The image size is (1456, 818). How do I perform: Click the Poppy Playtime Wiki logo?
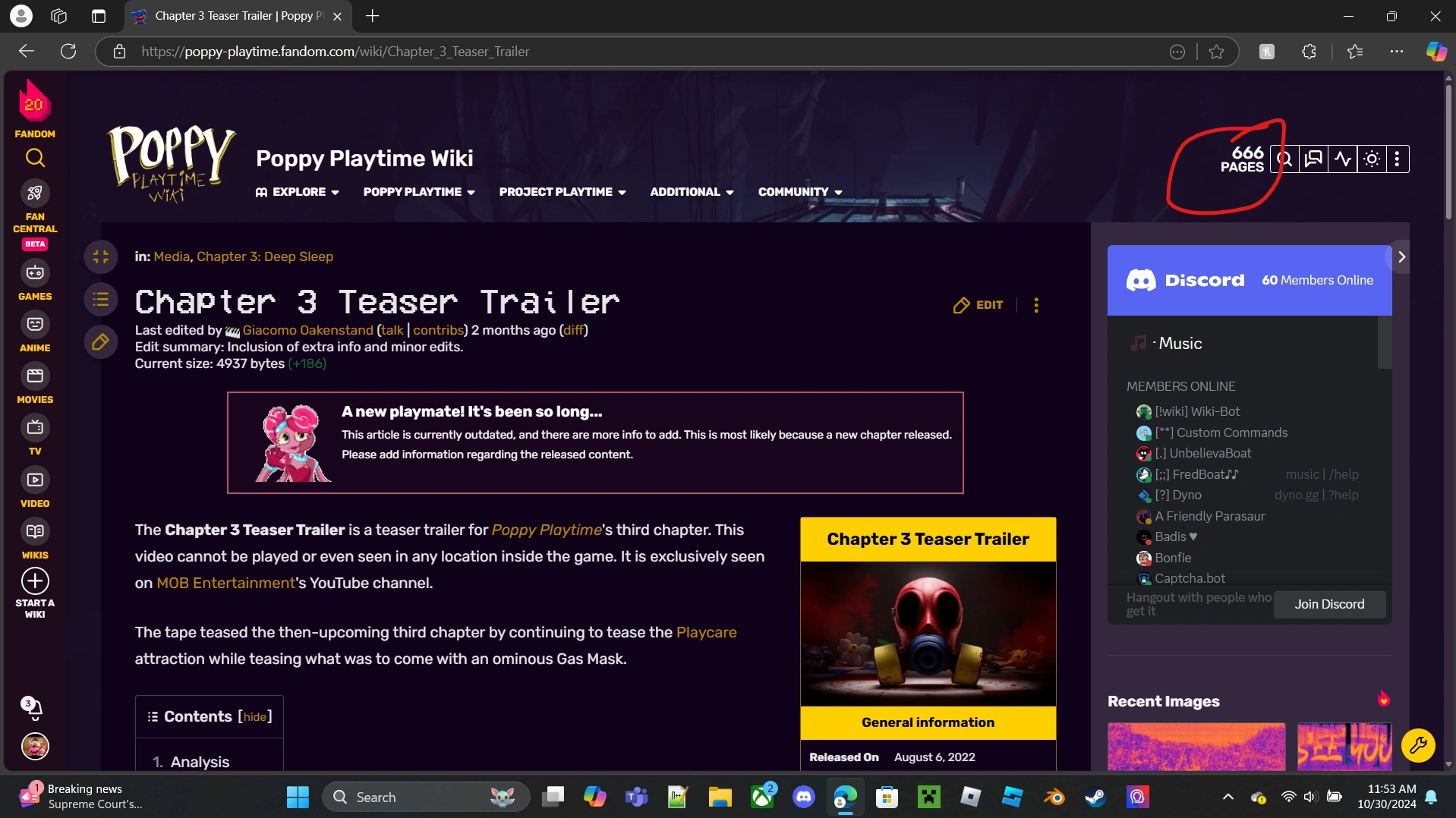172,164
